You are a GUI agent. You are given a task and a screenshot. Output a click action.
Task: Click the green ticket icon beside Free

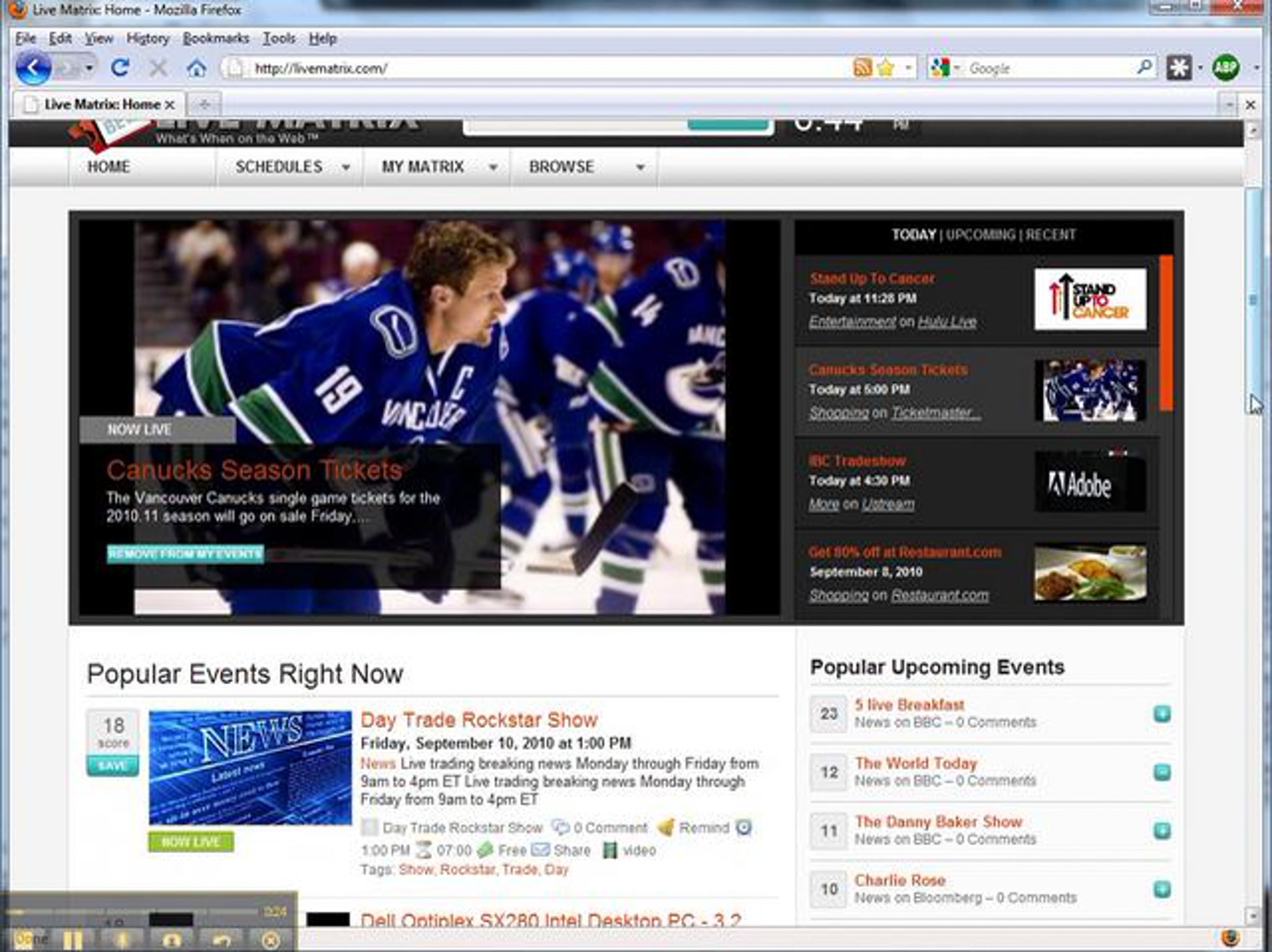point(485,850)
